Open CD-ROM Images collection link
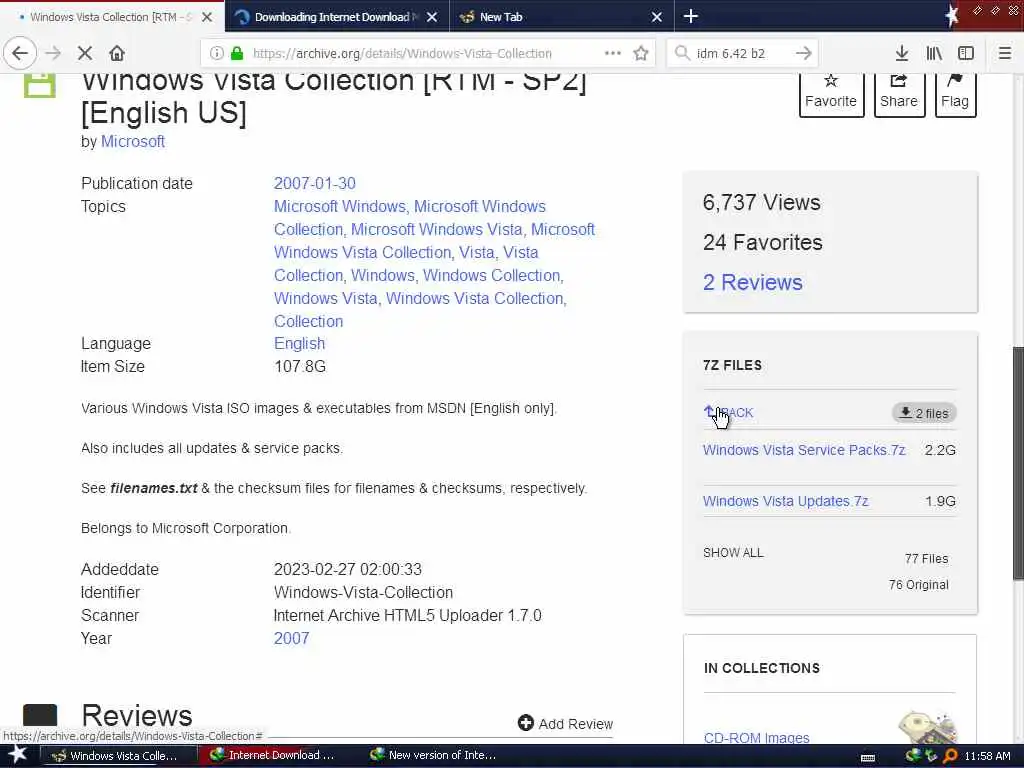Image resolution: width=1024 pixels, height=768 pixels. click(757, 738)
